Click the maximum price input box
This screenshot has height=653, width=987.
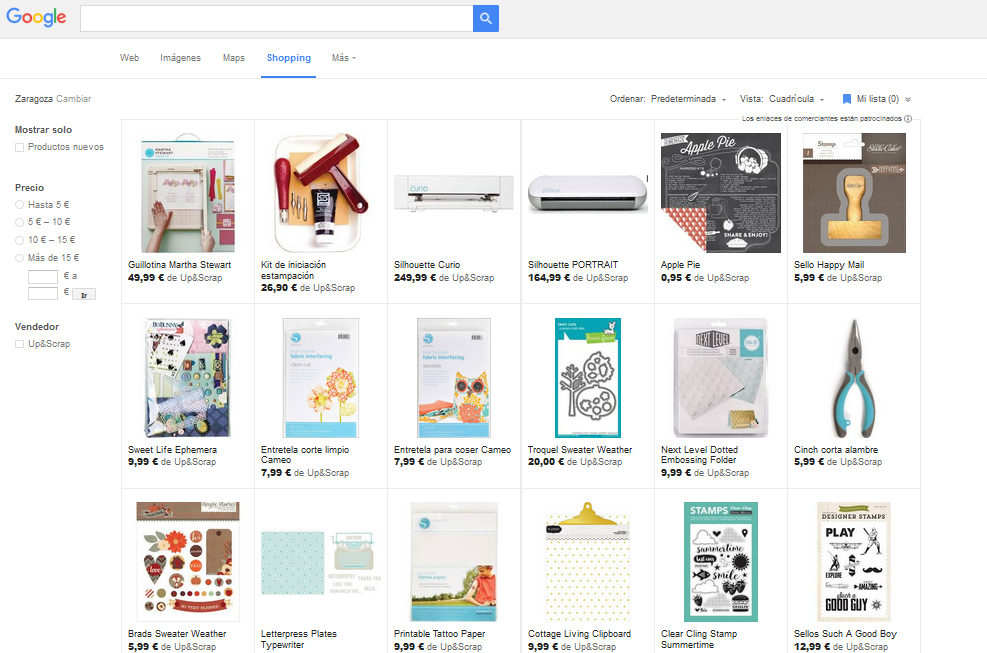[43, 293]
